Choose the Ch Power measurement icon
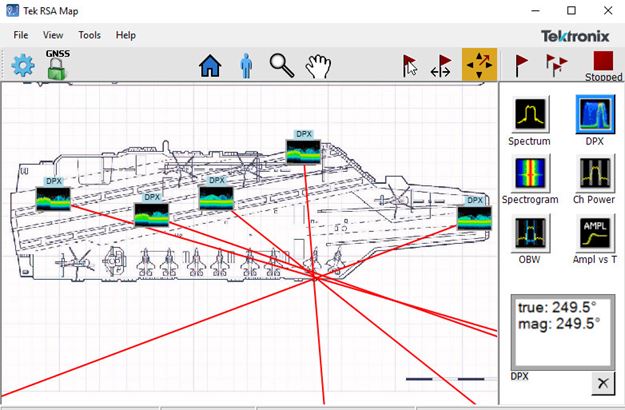 [x=595, y=173]
